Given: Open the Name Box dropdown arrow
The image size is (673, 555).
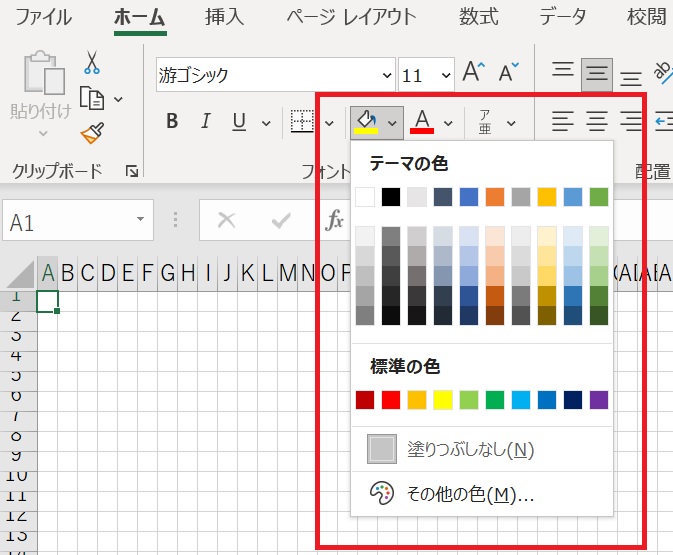Looking at the screenshot, I should pos(140,219).
